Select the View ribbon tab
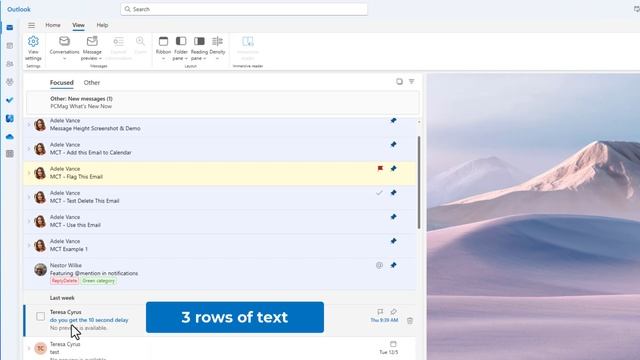 pos(78,25)
